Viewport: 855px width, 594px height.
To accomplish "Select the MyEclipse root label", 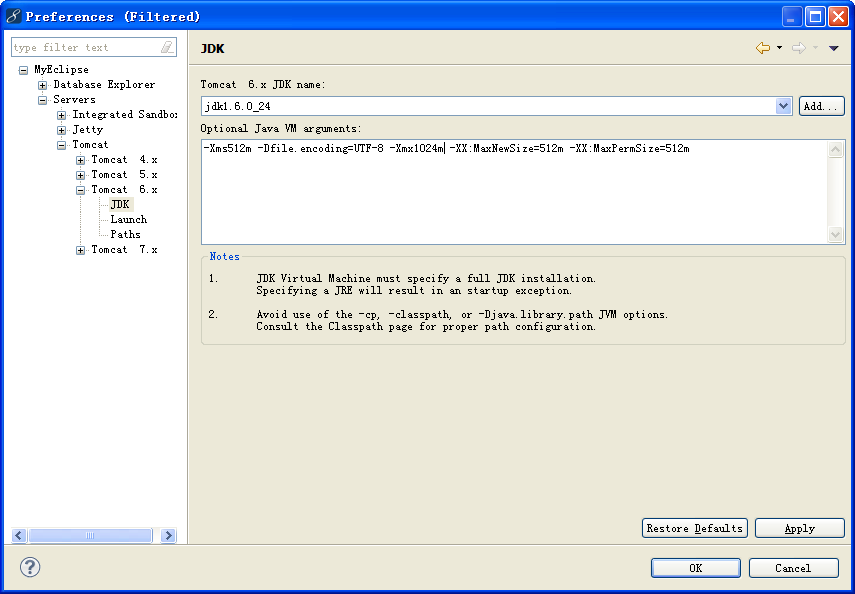I will click(x=61, y=69).
